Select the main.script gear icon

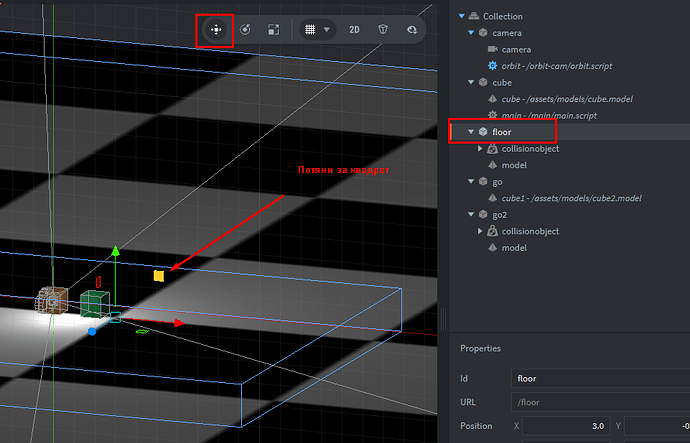point(492,115)
